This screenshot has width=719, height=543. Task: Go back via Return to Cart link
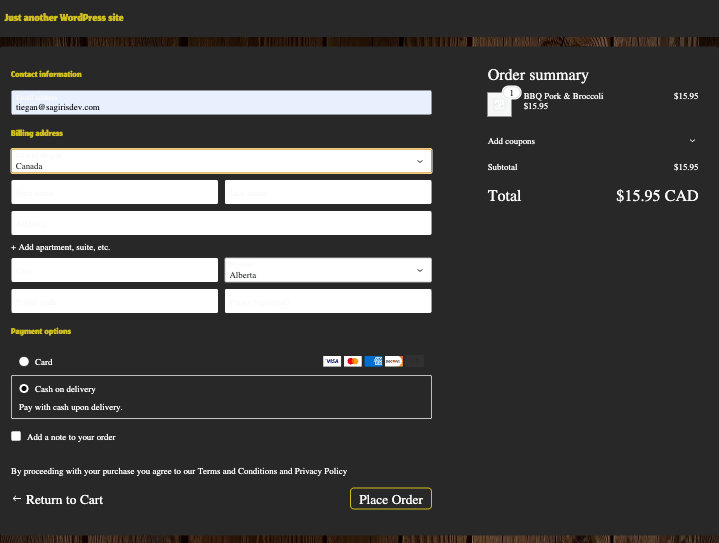click(x=57, y=499)
